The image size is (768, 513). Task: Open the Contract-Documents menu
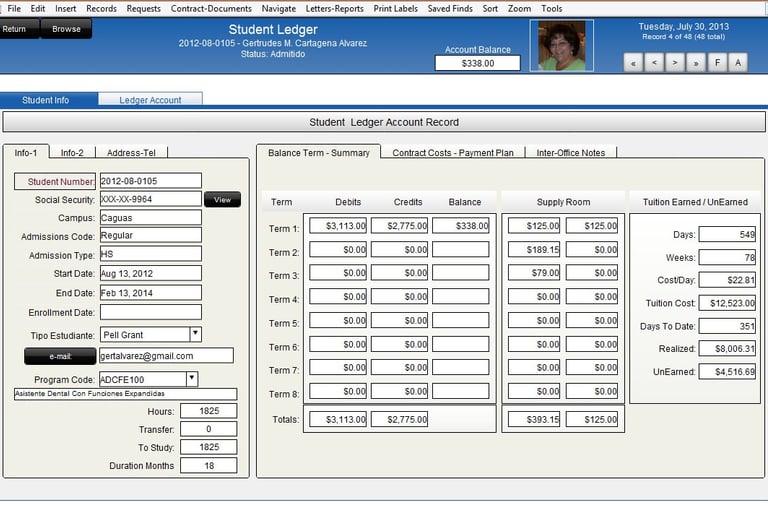pos(211,8)
